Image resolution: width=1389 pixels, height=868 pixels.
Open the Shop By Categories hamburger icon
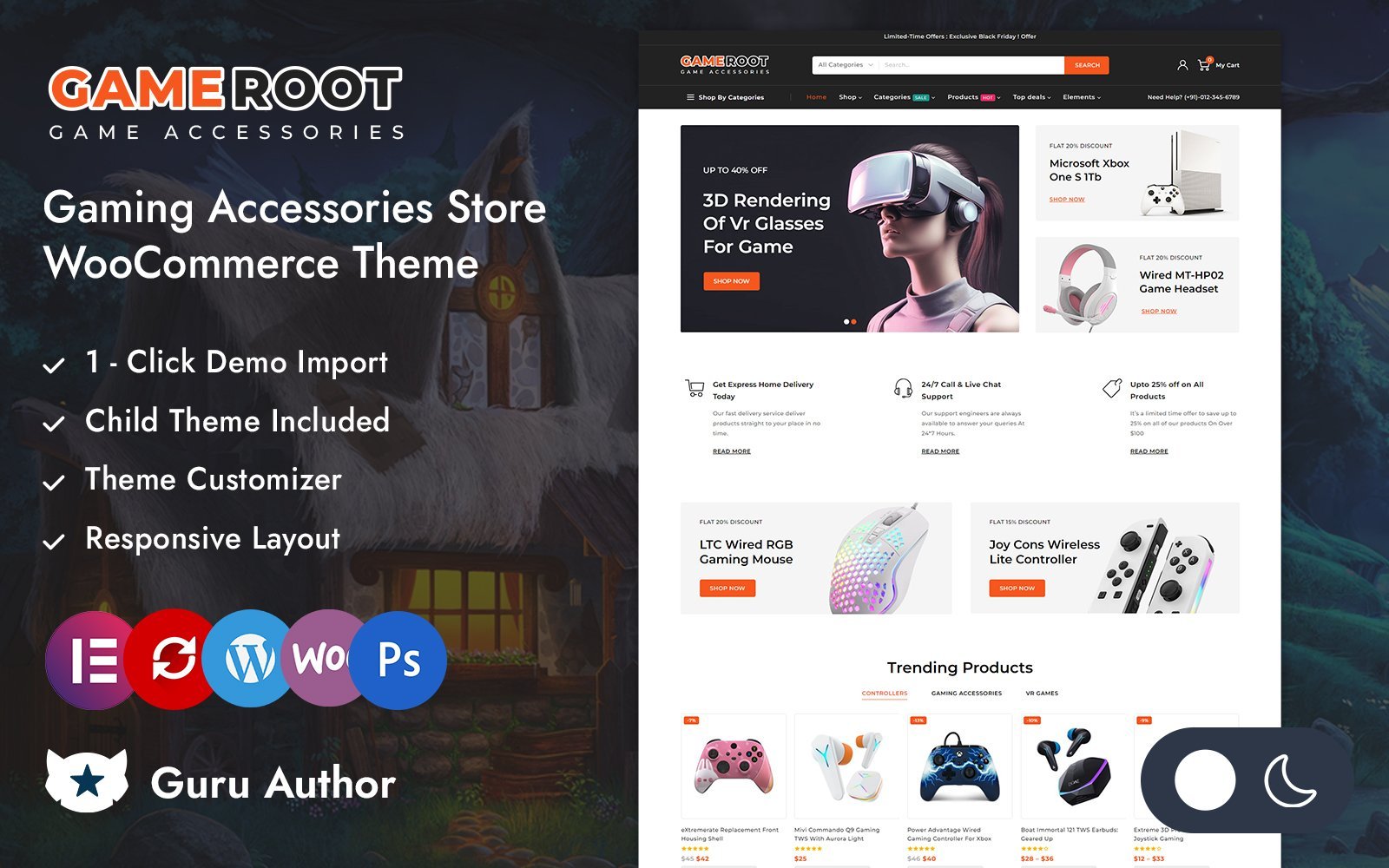point(690,97)
